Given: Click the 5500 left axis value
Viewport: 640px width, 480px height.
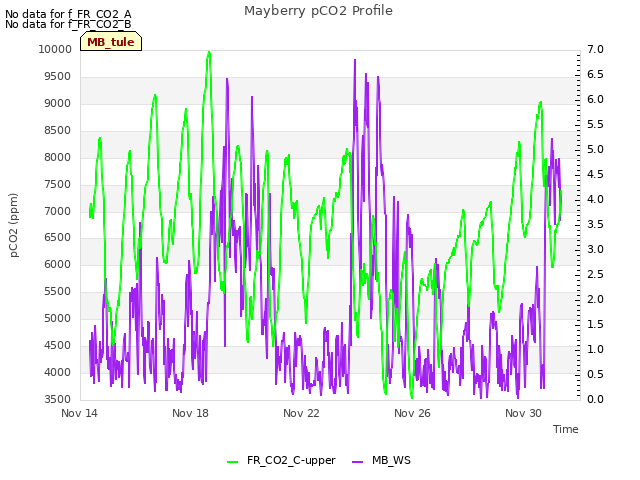Looking at the screenshot, I should pos(58,291).
